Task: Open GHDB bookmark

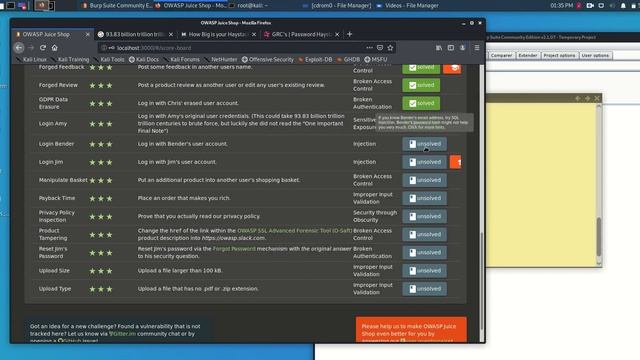Action: 349,60
